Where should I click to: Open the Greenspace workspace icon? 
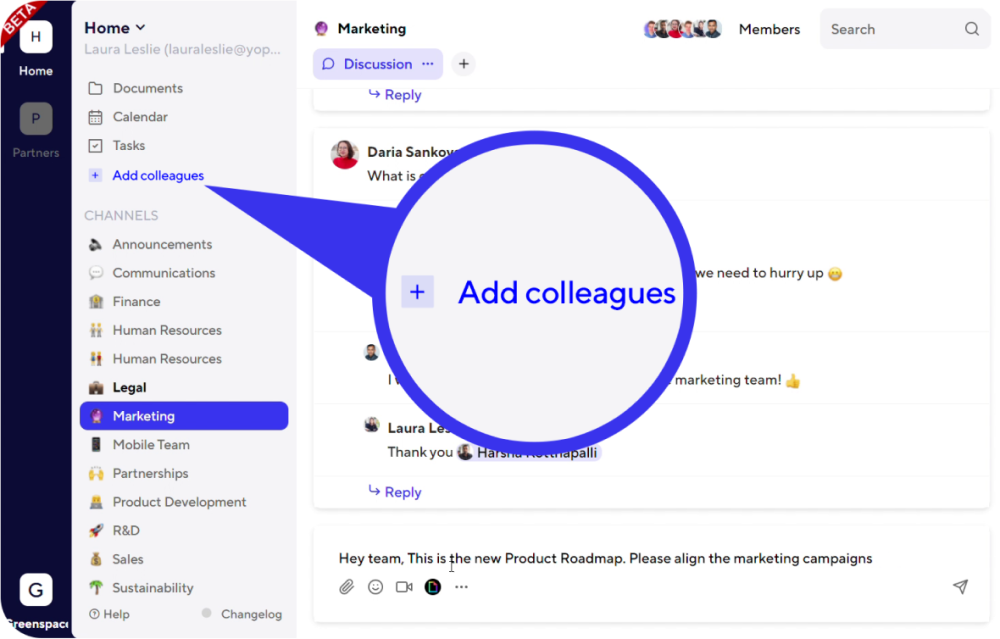[36, 590]
